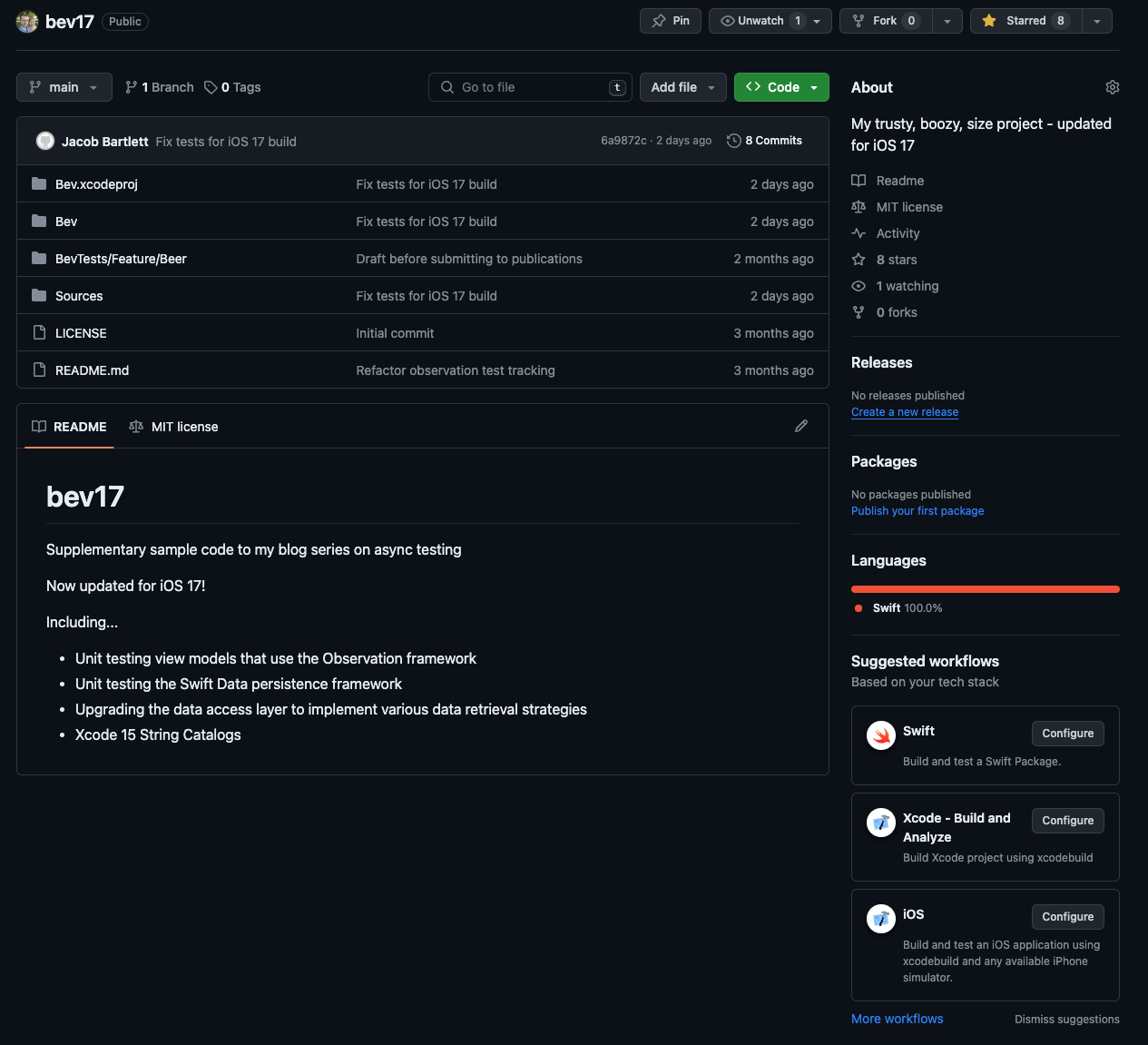Click the Bev folder icon
This screenshot has width=1148, height=1045.
[x=39, y=221]
